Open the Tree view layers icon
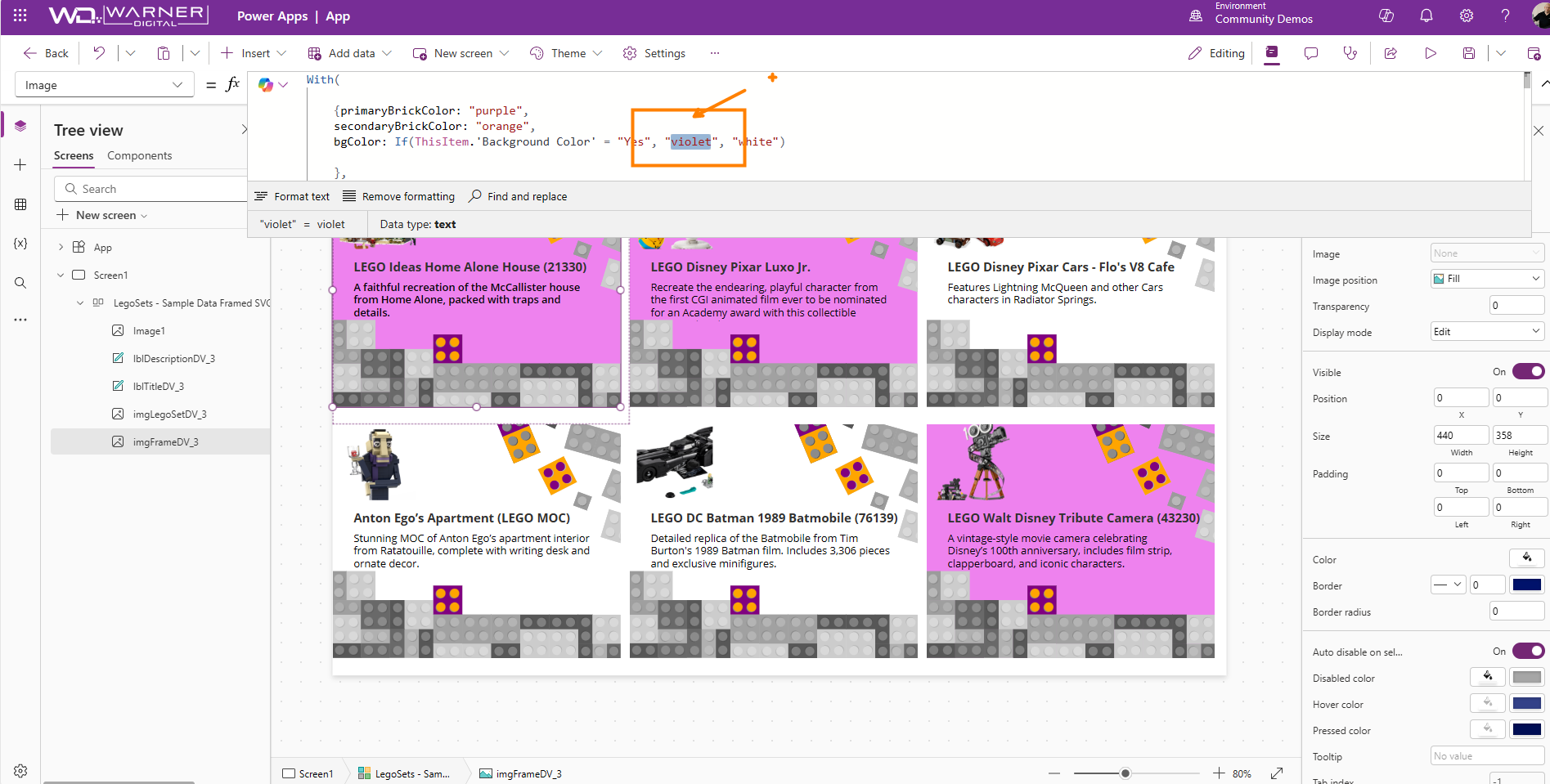Image resolution: width=1550 pixels, height=784 pixels. (x=20, y=126)
